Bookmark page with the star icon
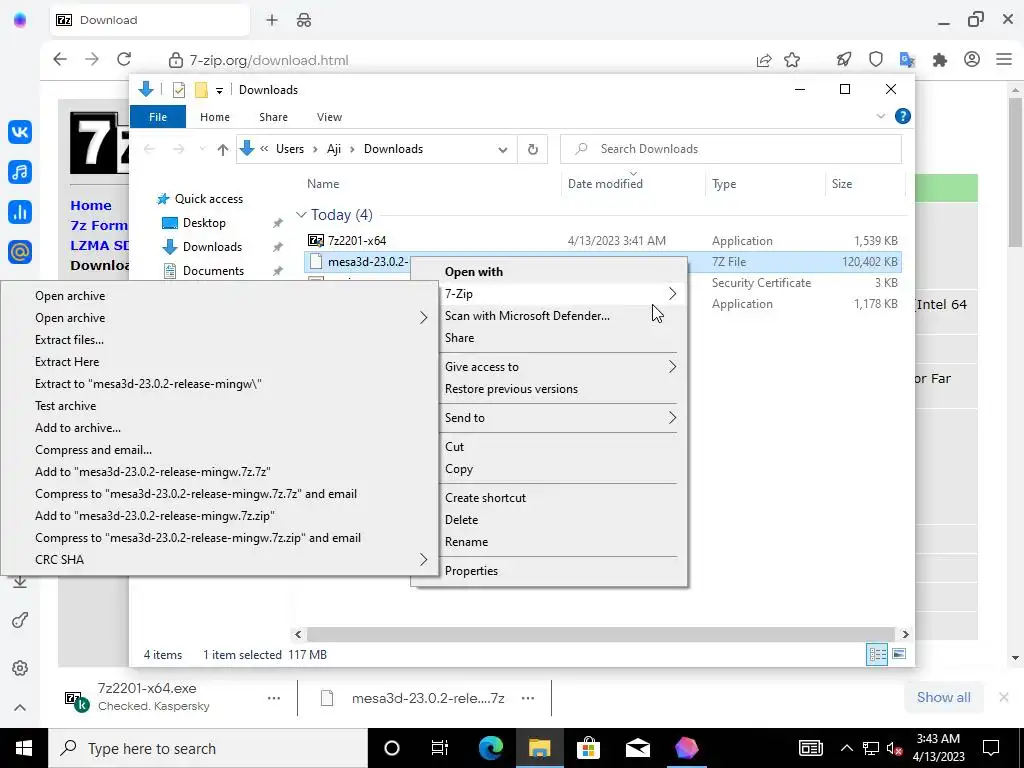 pyautogui.click(x=792, y=60)
